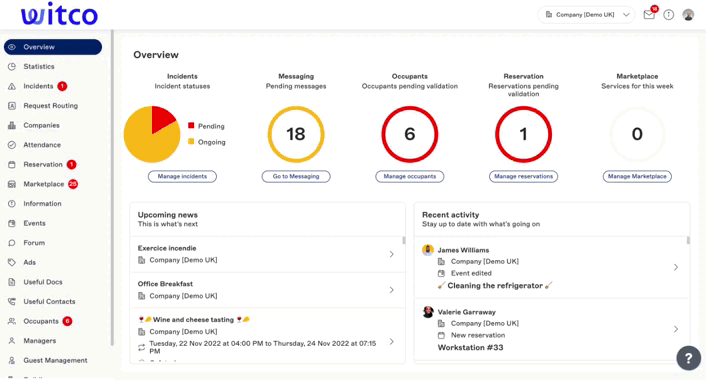The image size is (706, 380).
Task: Click James Williams' avatar in Recent activity
Action: (x=428, y=250)
